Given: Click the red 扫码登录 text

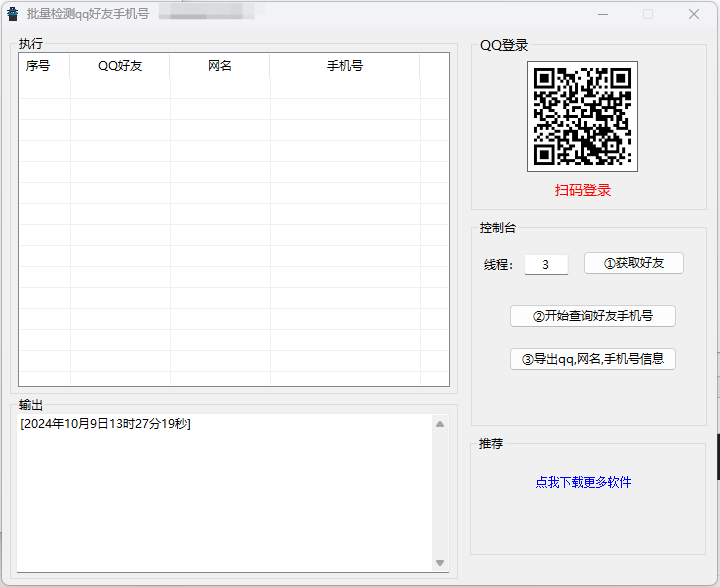Looking at the screenshot, I should click(x=582, y=190).
